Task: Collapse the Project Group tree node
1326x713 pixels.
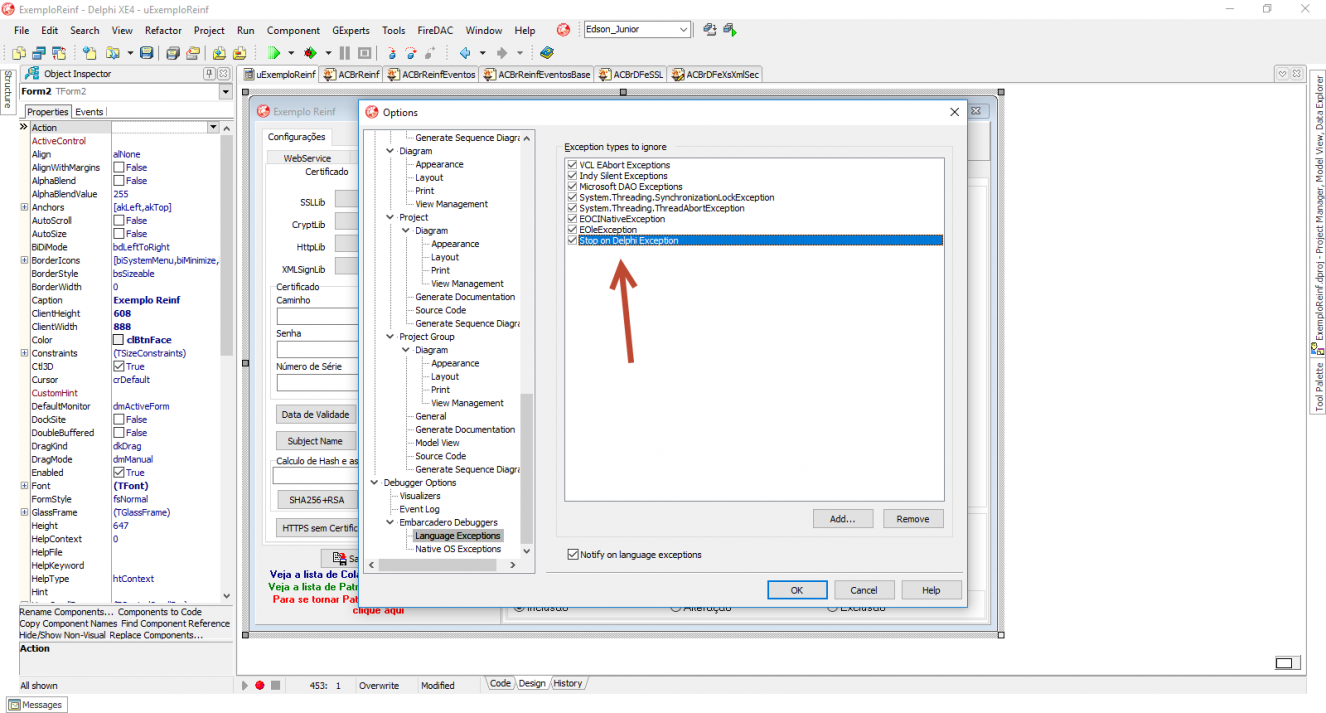Action: (x=391, y=337)
